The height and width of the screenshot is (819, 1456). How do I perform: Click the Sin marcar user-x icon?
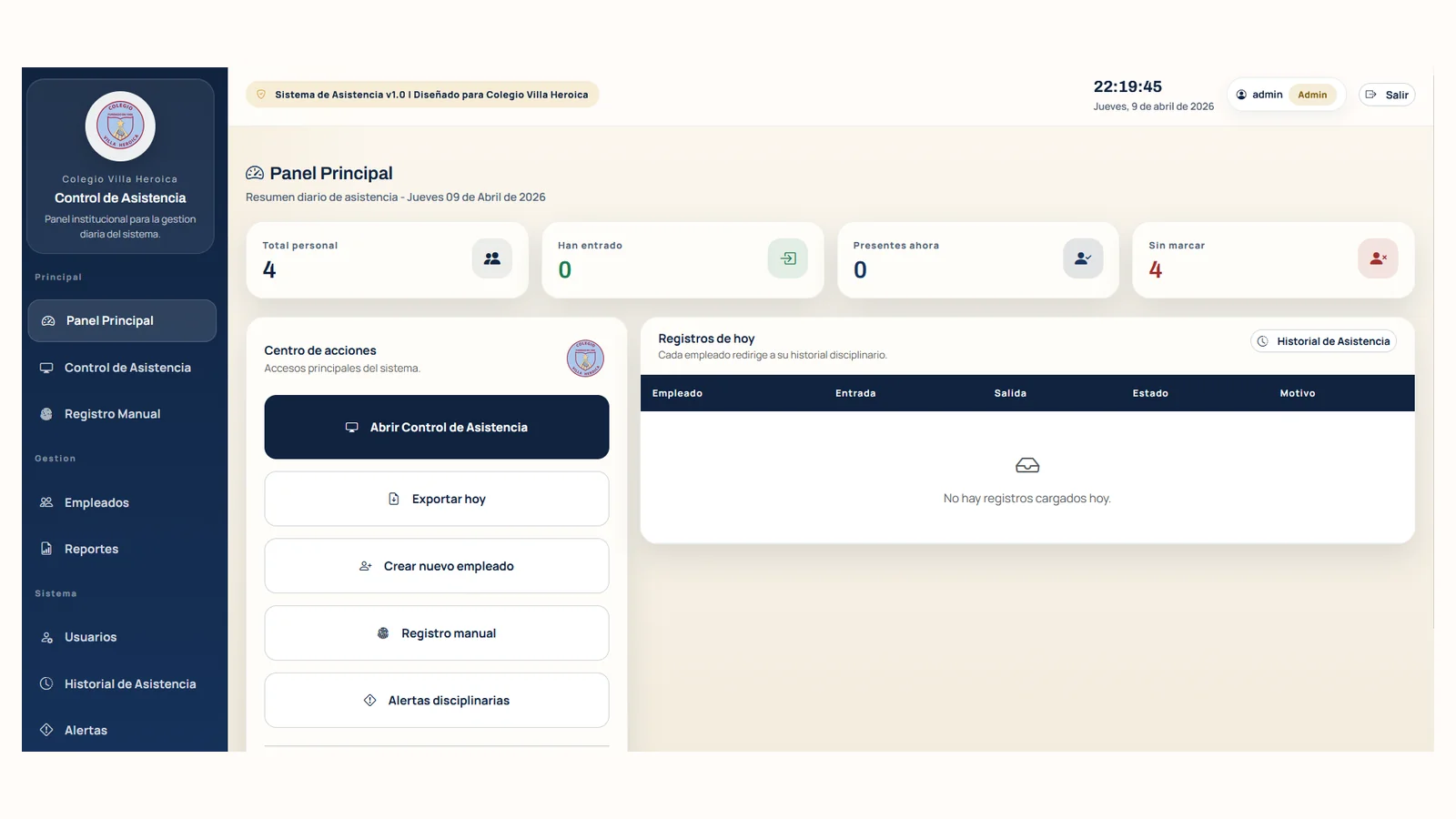(1378, 258)
